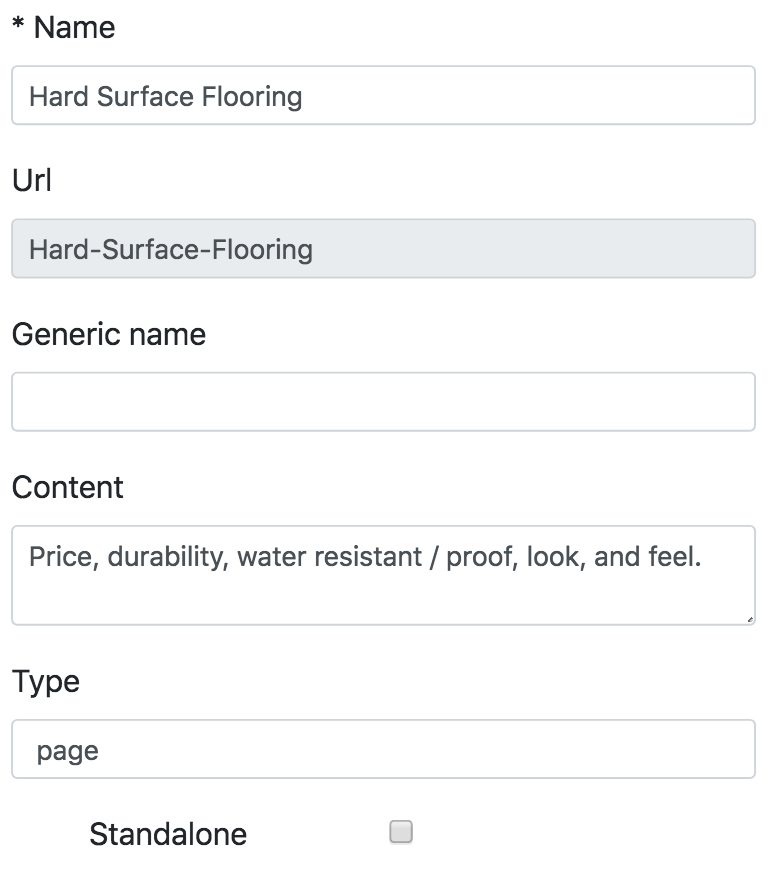
Task: Click the Content textarea resize handle
Action: [750, 618]
